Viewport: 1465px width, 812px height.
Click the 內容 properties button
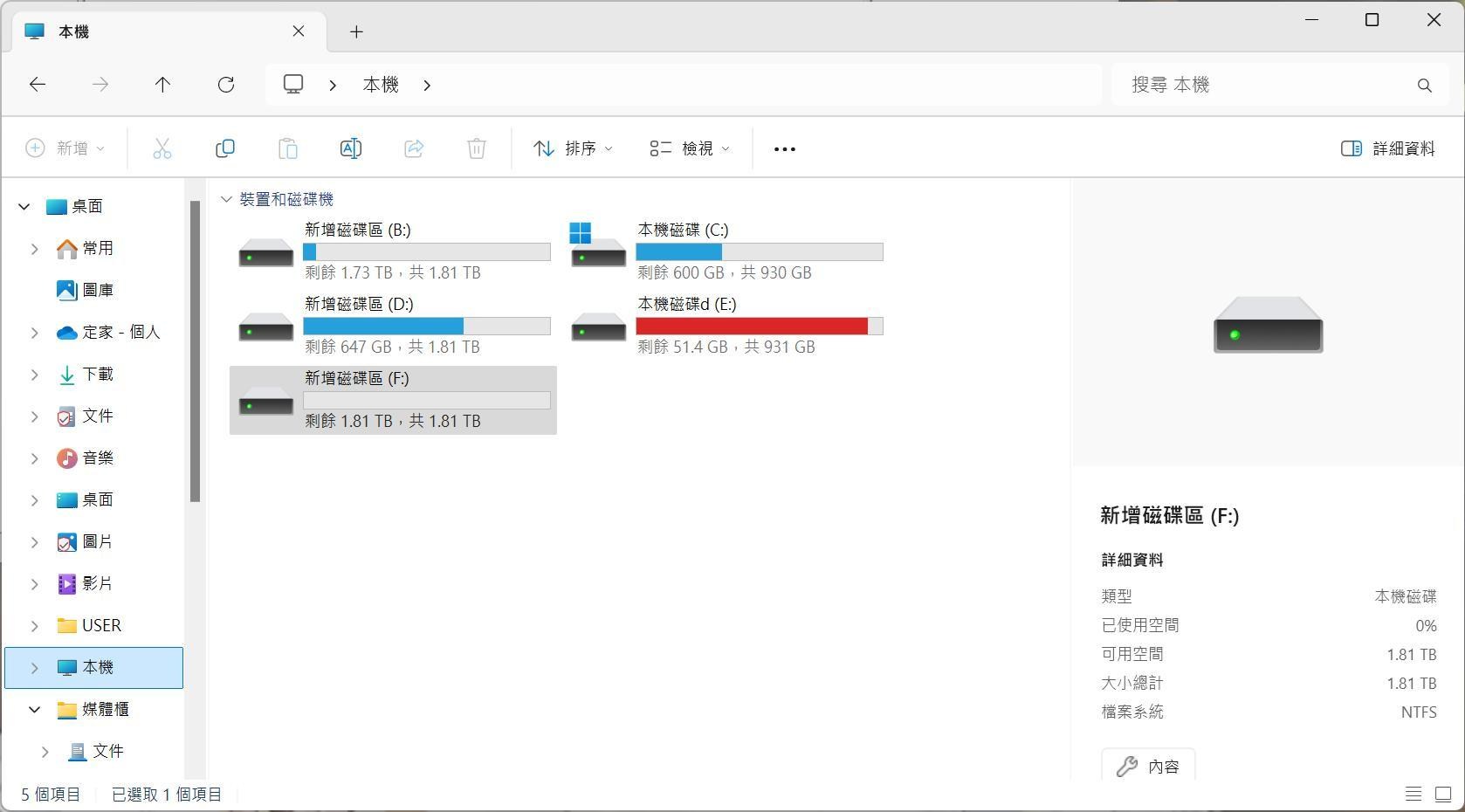pyautogui.click(x=1147, y=766)
